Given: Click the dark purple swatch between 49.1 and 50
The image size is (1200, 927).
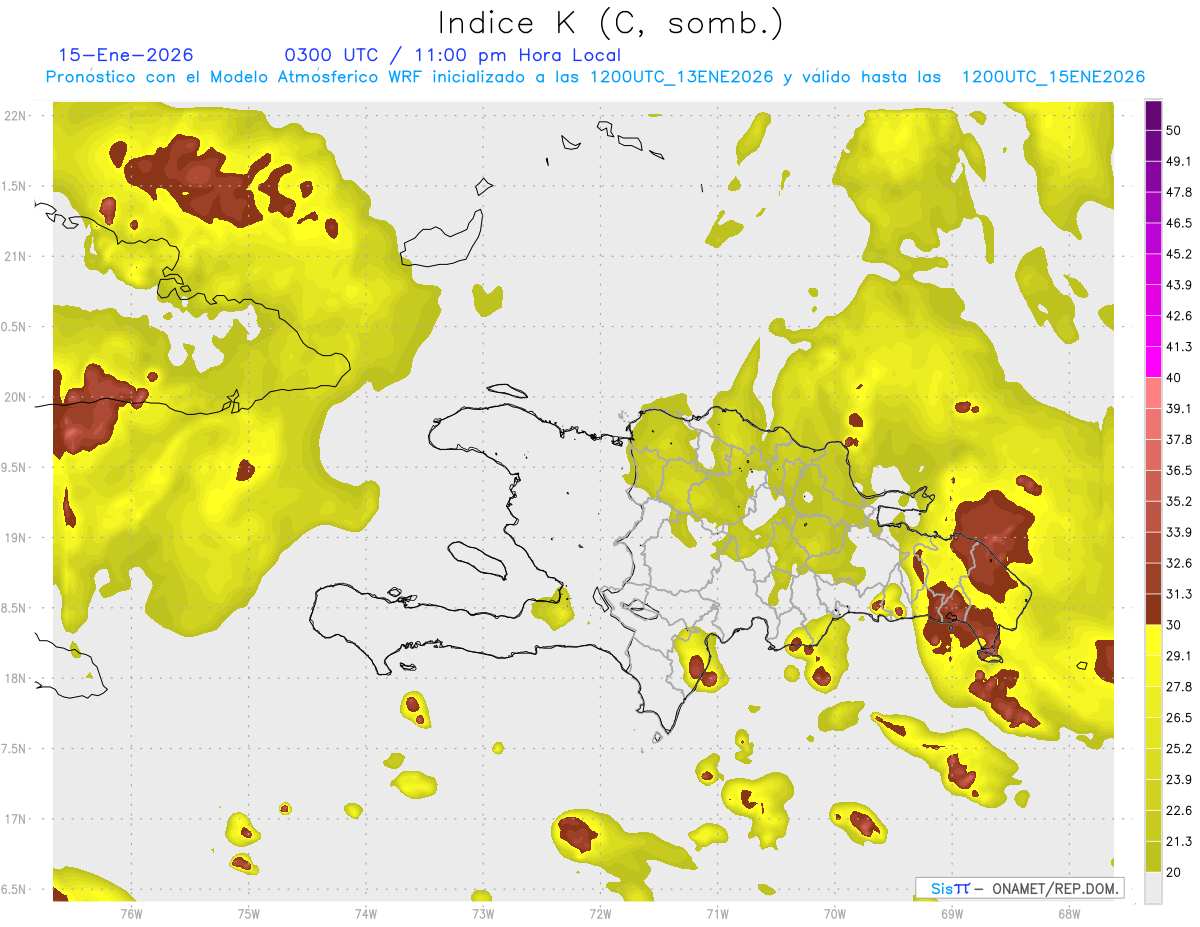Looking at the screenshot, I should click(1154, 144).
